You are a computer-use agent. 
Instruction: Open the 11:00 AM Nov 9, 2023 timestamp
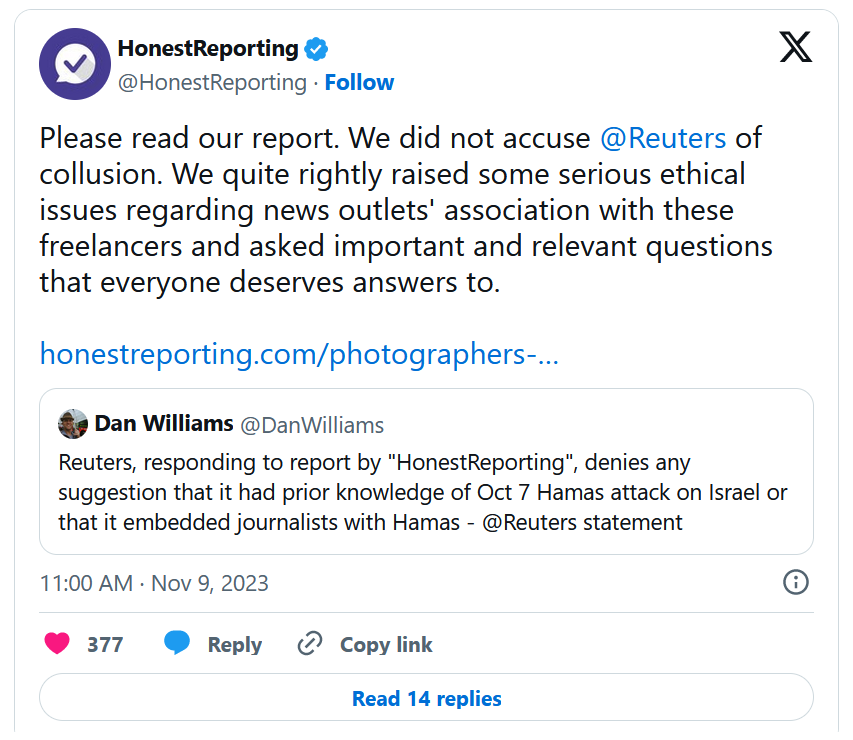pos(154,583)
